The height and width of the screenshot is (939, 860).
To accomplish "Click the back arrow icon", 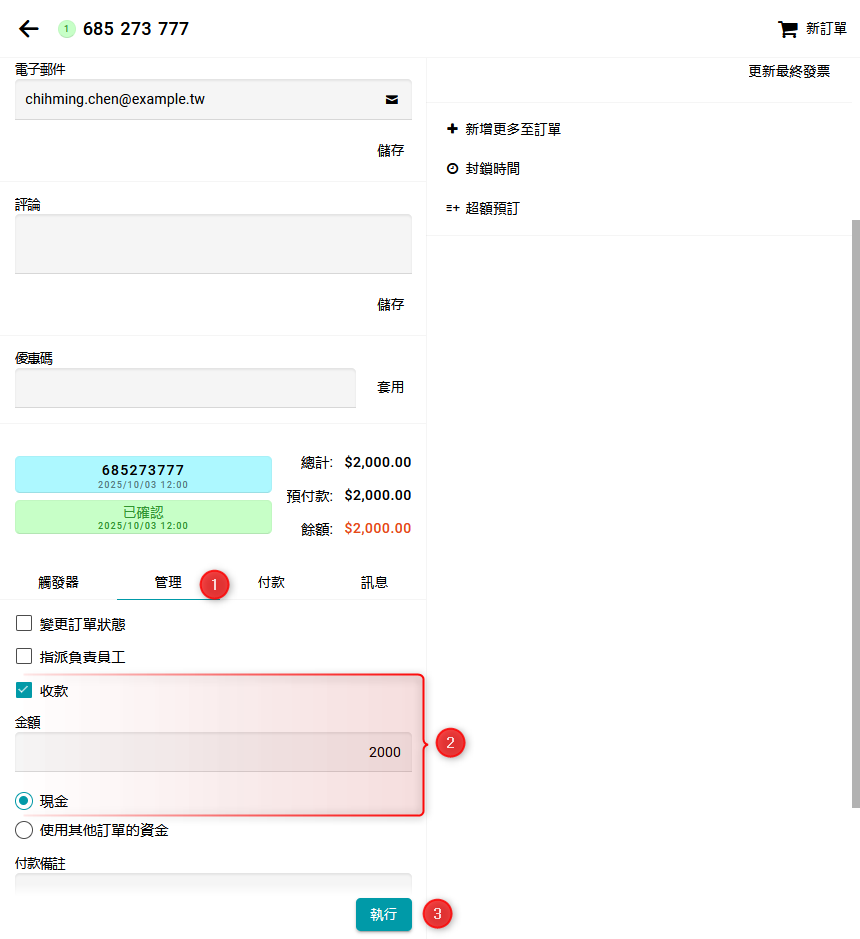I will point(29,29).
